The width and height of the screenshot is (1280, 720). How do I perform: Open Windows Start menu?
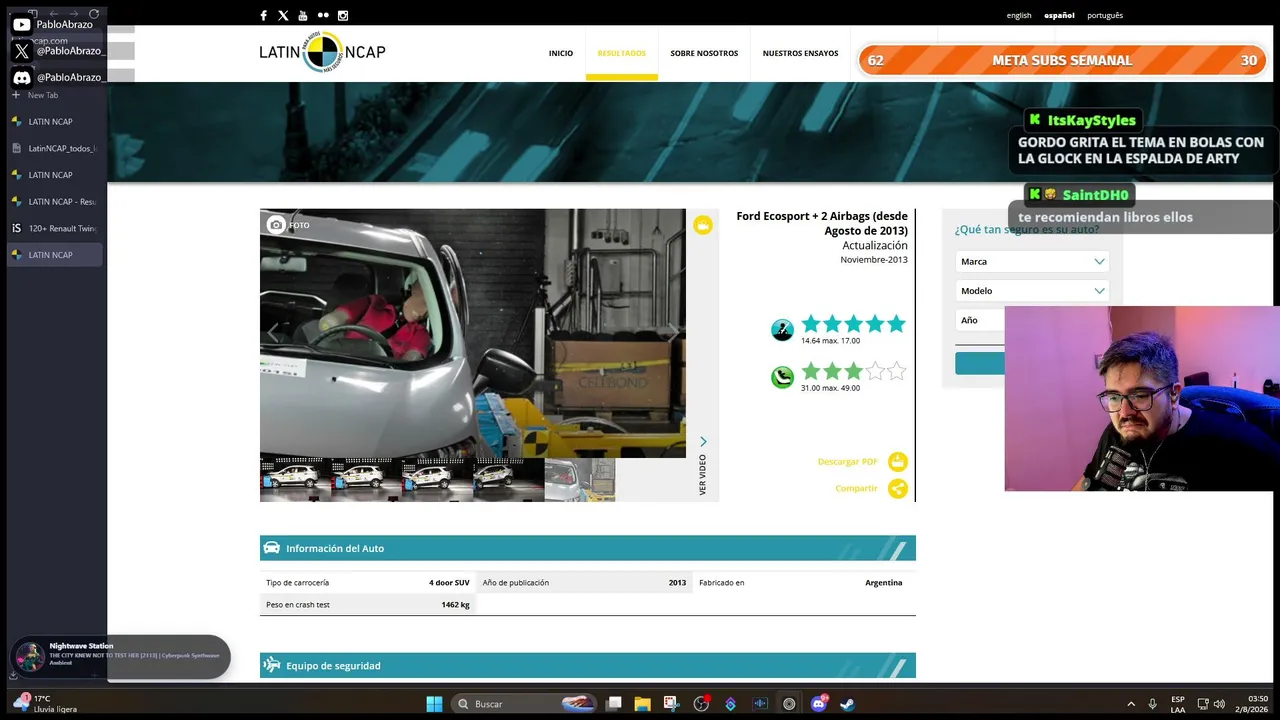pos(434,704)
